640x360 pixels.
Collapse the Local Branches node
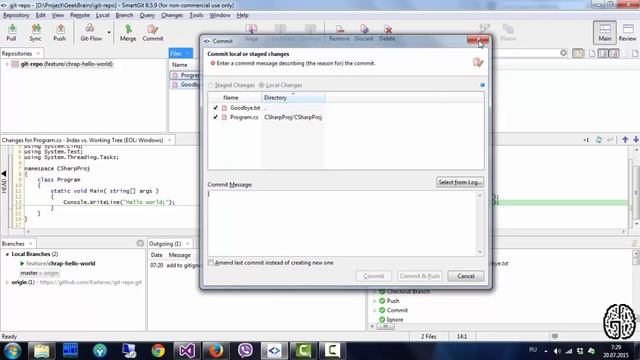pyautogui.click(x=7, y=254)
